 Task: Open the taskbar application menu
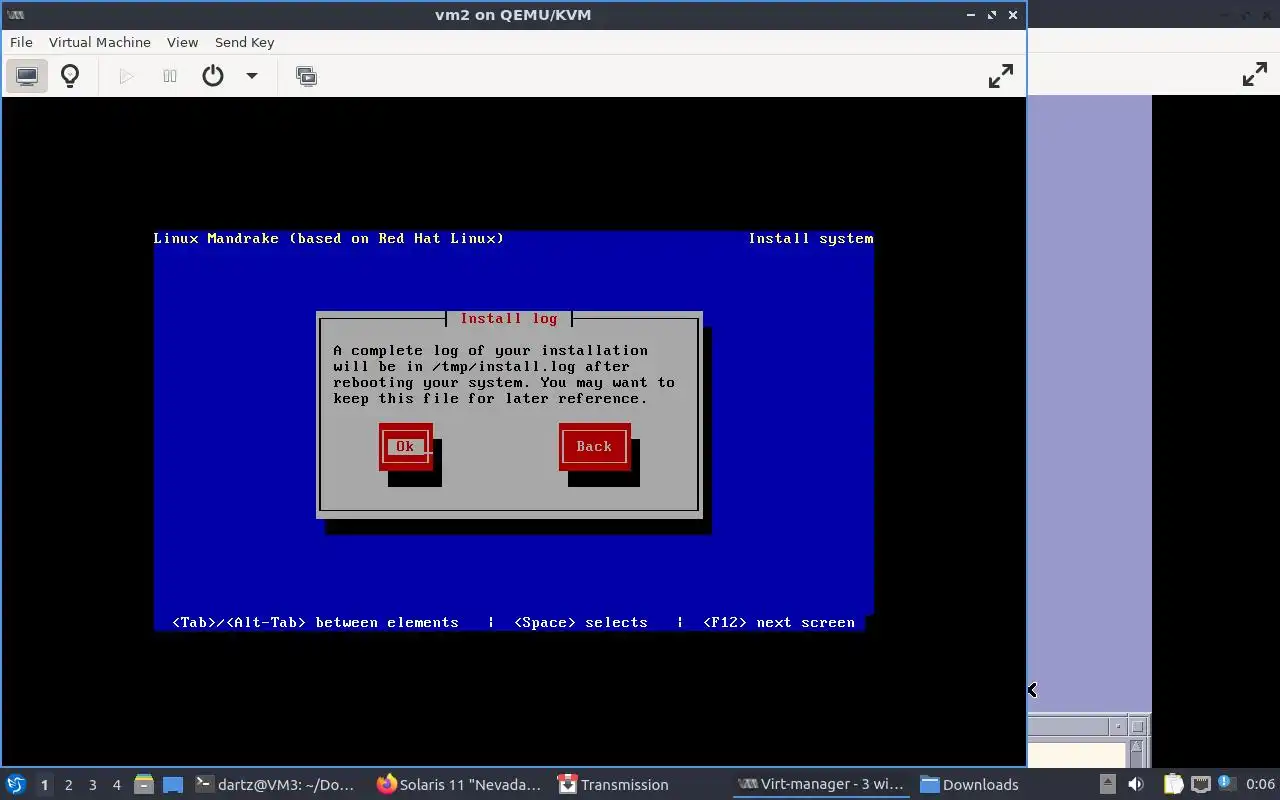tap(15, 785)
